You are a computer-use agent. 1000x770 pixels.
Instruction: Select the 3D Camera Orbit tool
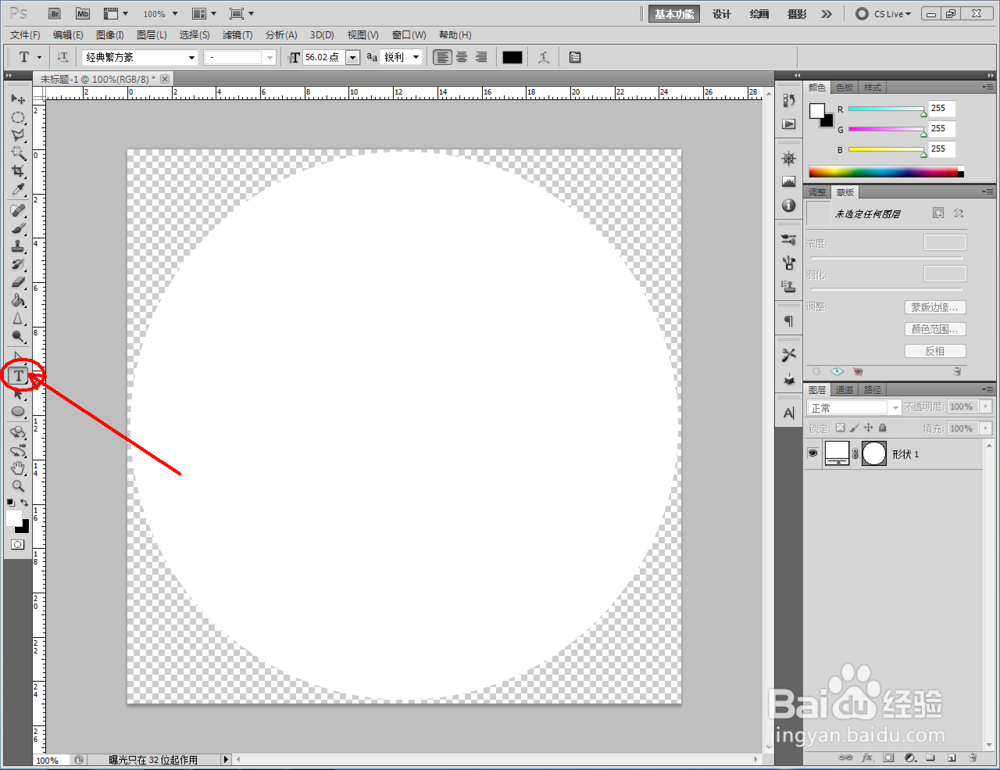pyautogui.click(x=18, y=450)
